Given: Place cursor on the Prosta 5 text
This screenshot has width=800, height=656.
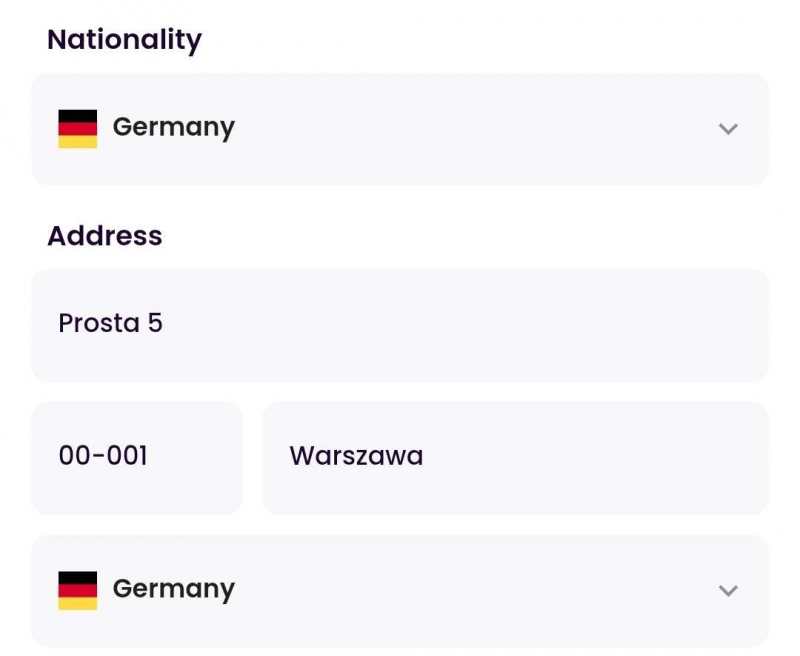Looking at the screenshot, I should pyautogui.click(x=110, y=324).
